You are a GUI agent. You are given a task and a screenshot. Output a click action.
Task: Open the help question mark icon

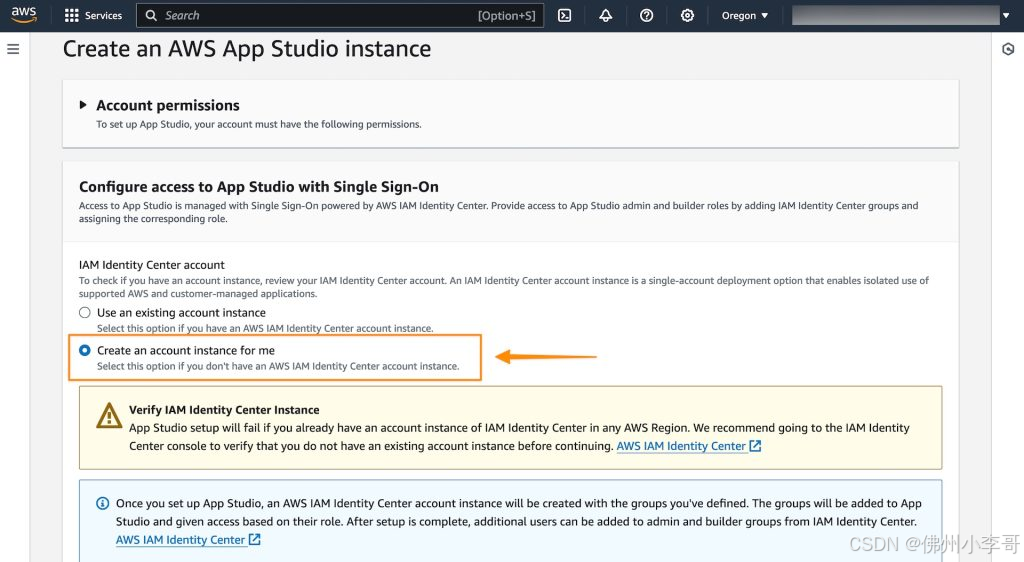[647, 16]
